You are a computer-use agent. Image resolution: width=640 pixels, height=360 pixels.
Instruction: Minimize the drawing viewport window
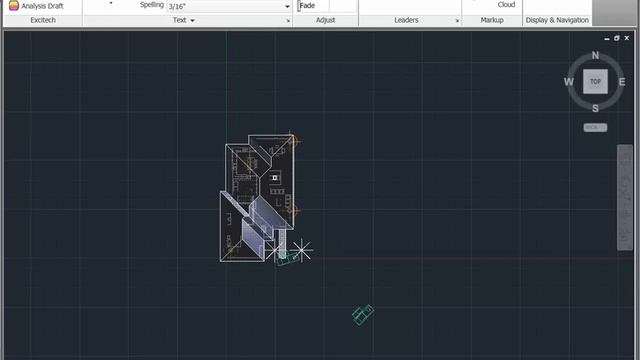coord(607,38)
